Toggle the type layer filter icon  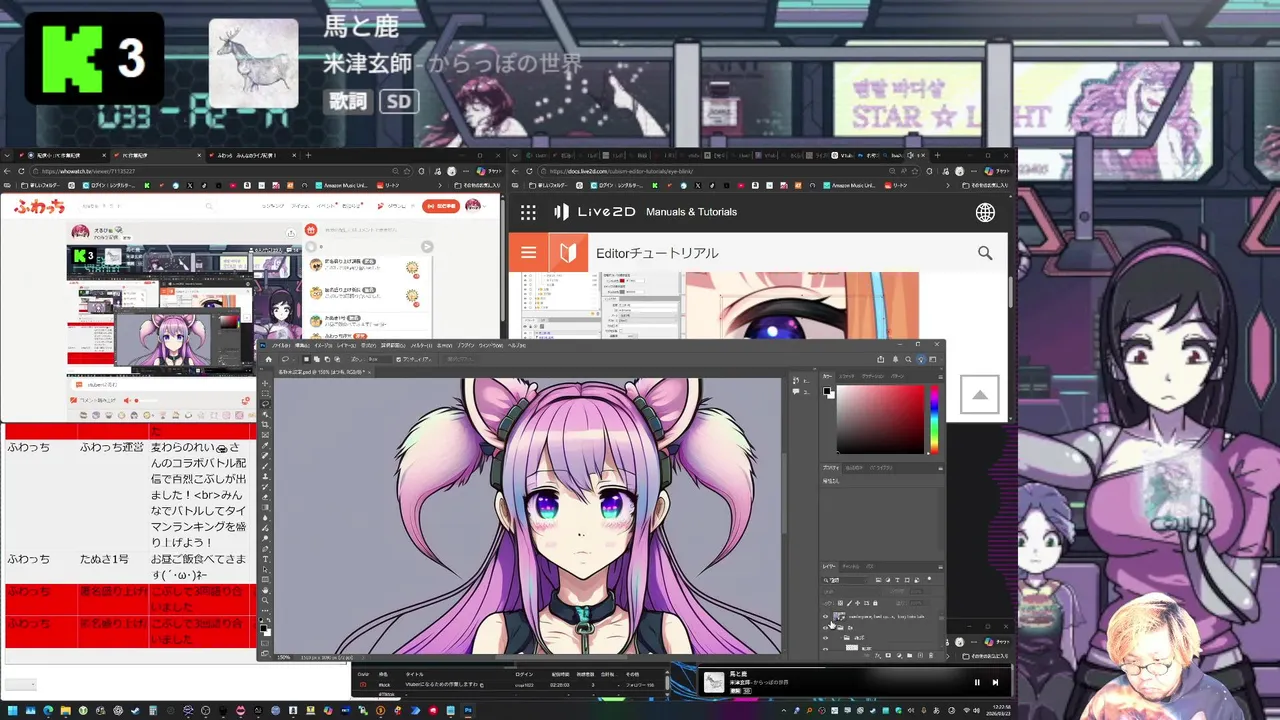pyautogui.click(x=897, y=580)
